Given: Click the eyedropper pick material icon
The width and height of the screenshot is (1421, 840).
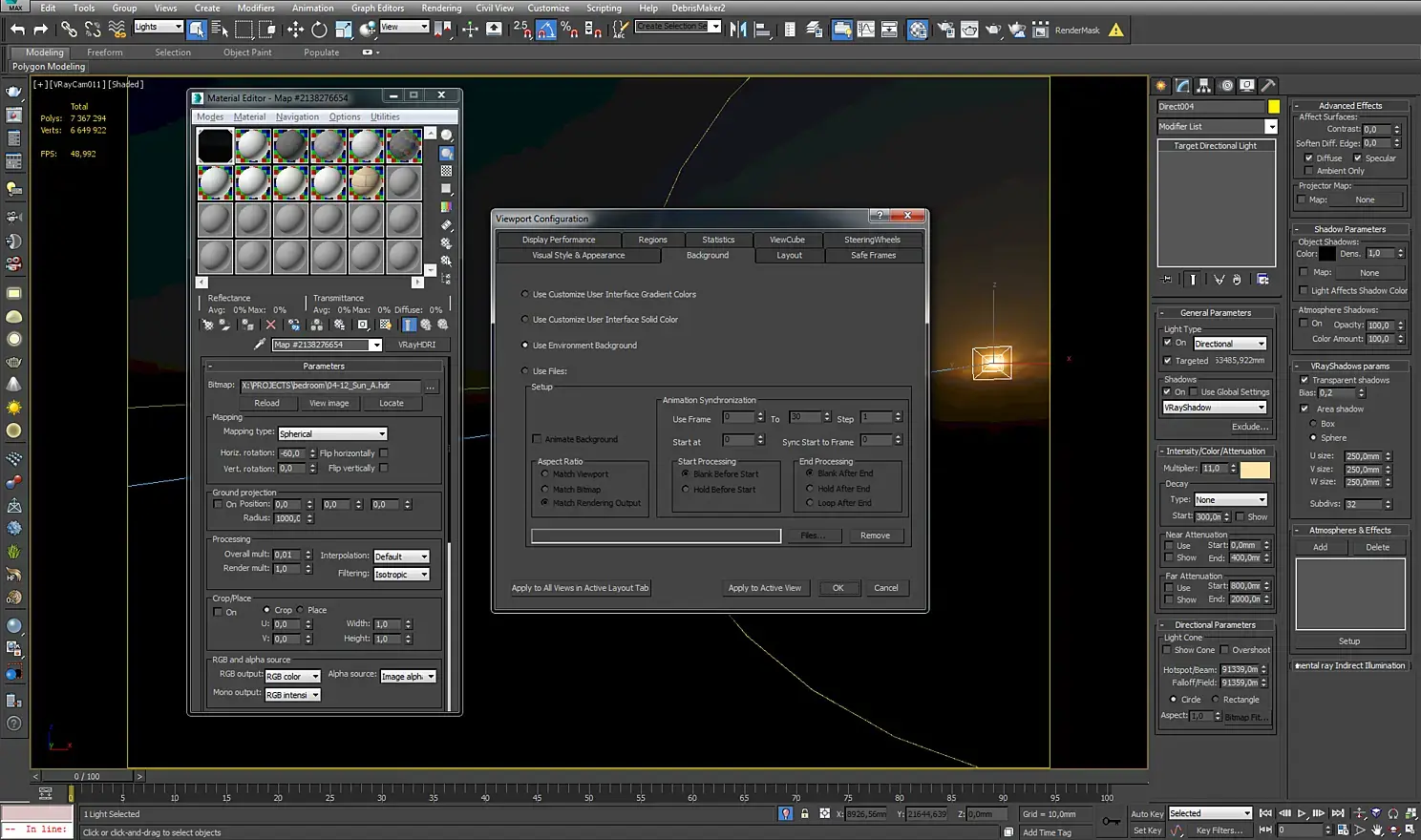Looking at the screenshot, I should (259, 345).
